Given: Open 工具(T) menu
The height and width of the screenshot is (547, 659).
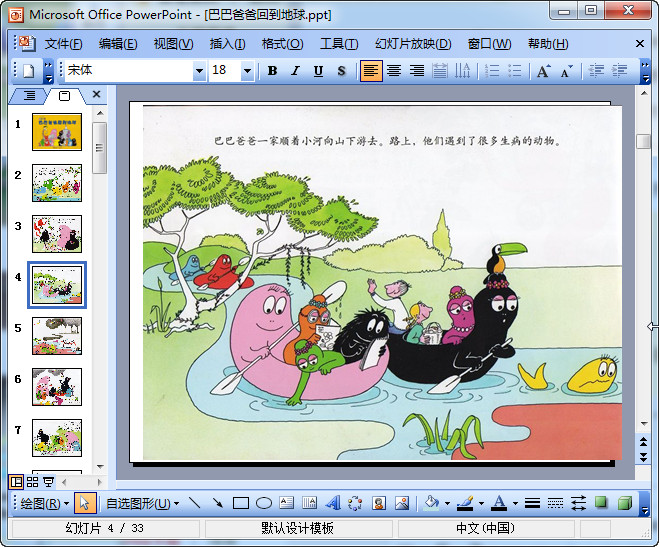Looking at the screenshot, I should click(x=339, y=44).
